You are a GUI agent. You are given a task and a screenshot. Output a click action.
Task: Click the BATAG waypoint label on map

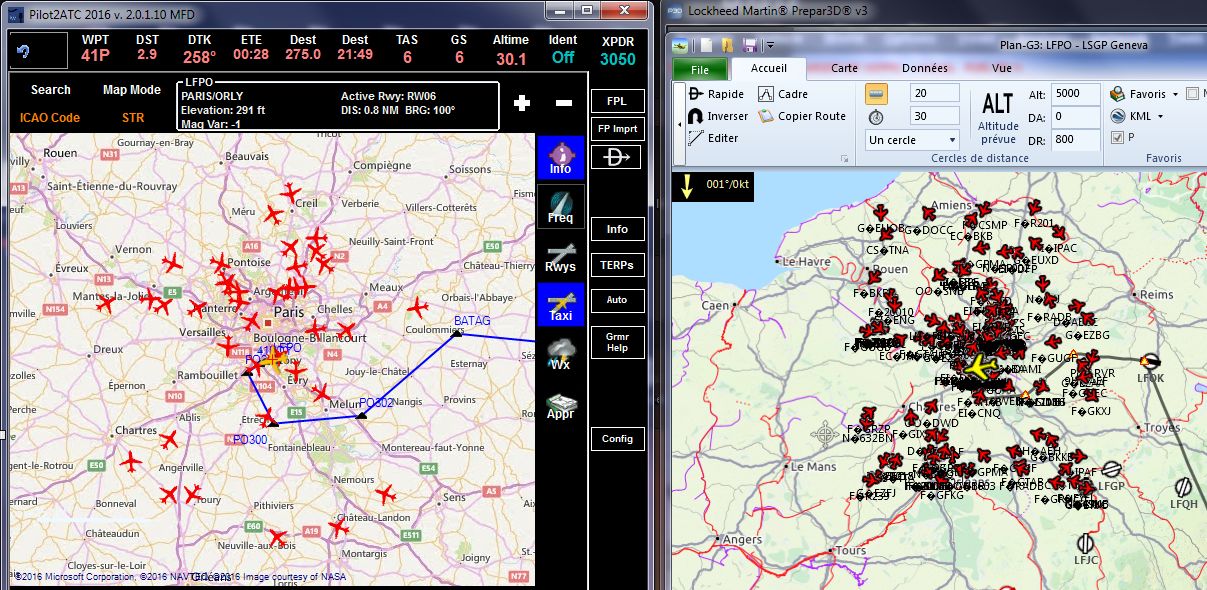click(x=472, y=321)
